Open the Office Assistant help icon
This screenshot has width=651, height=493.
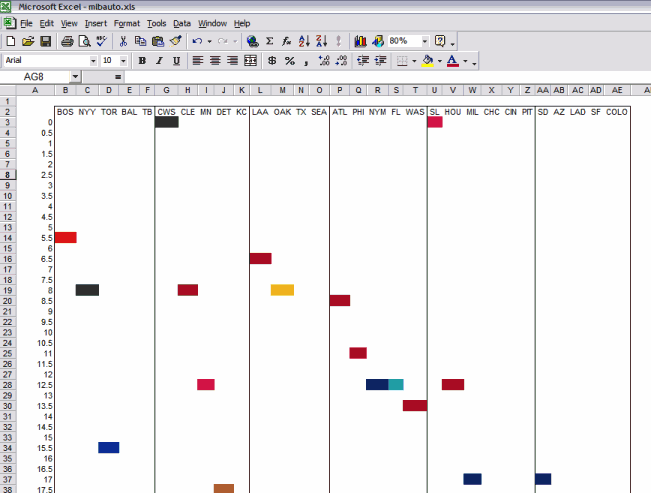(440, 41)
